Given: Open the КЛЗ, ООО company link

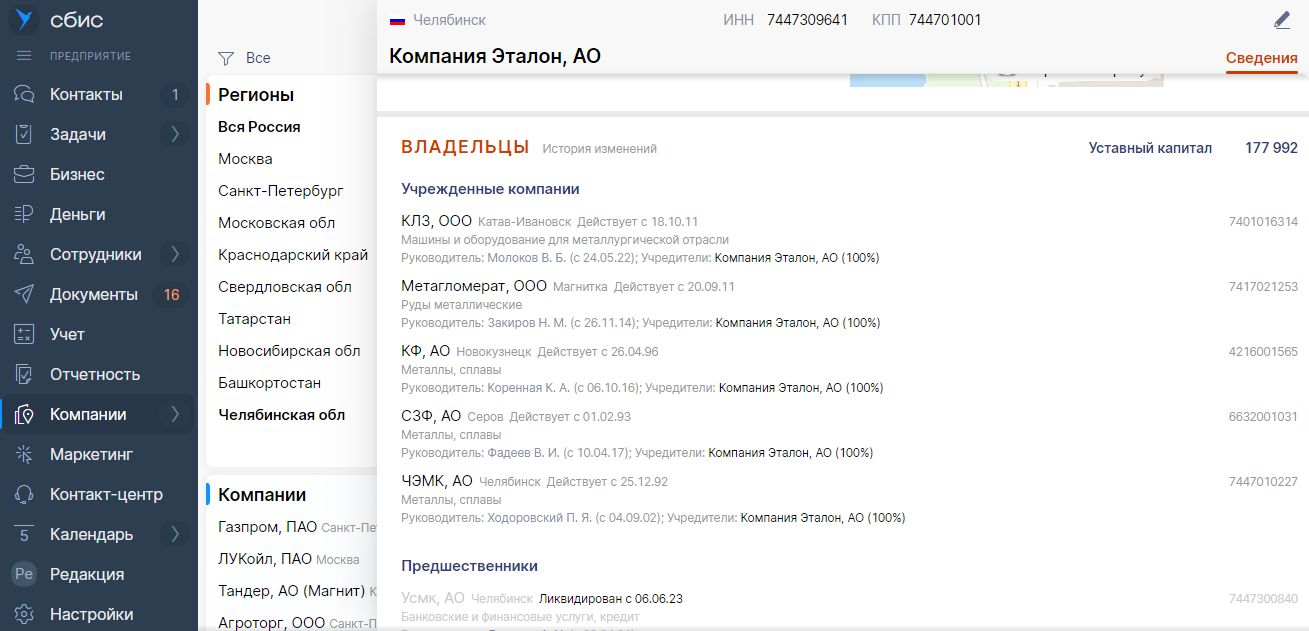Looking at the screenshot, I should [x=436, y=221].
